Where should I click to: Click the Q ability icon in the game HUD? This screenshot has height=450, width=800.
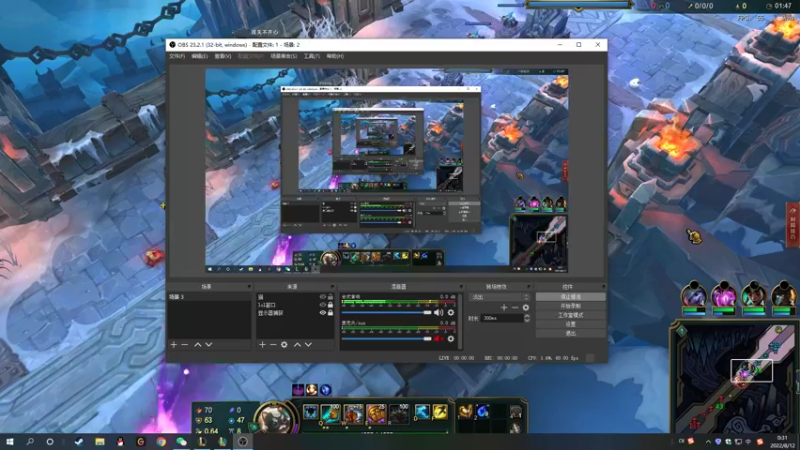click(x=331, y=413)
